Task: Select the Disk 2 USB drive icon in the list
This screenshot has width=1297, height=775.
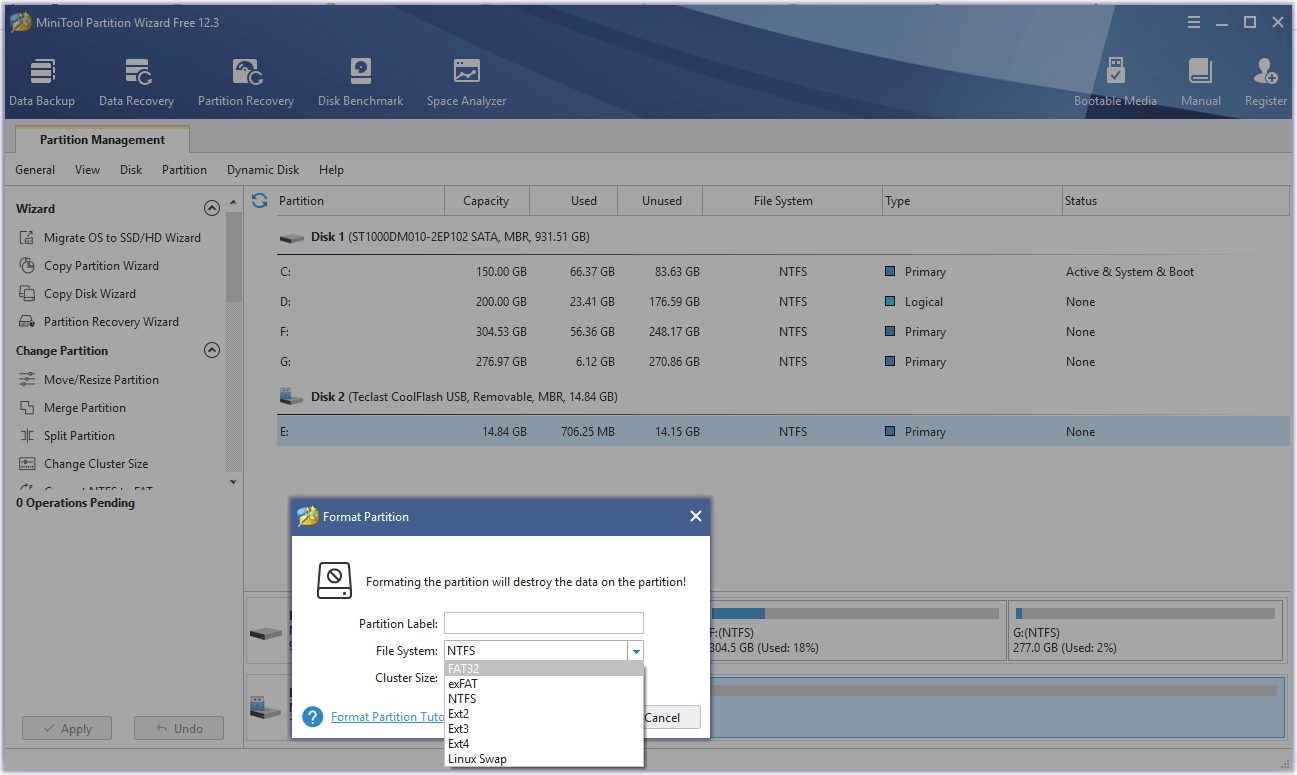Action: point(292,397)
